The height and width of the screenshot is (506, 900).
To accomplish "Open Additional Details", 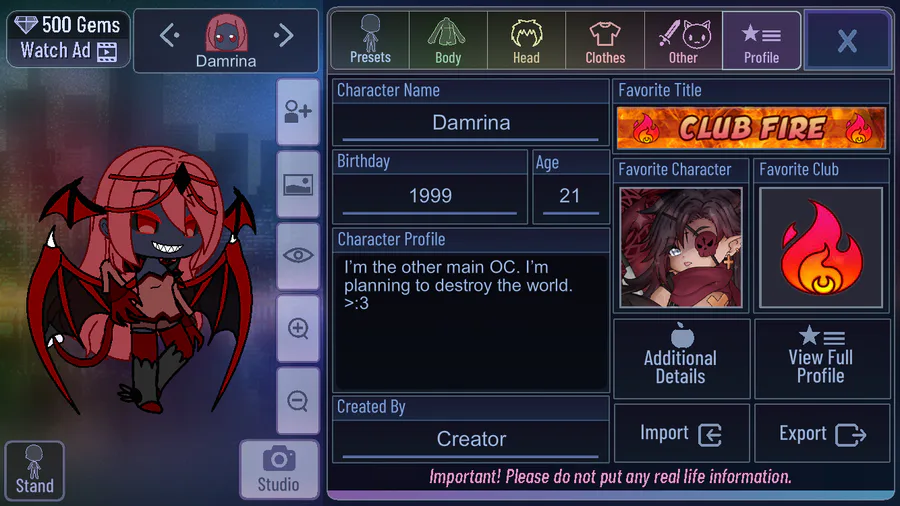I will [x=681, y=359].
